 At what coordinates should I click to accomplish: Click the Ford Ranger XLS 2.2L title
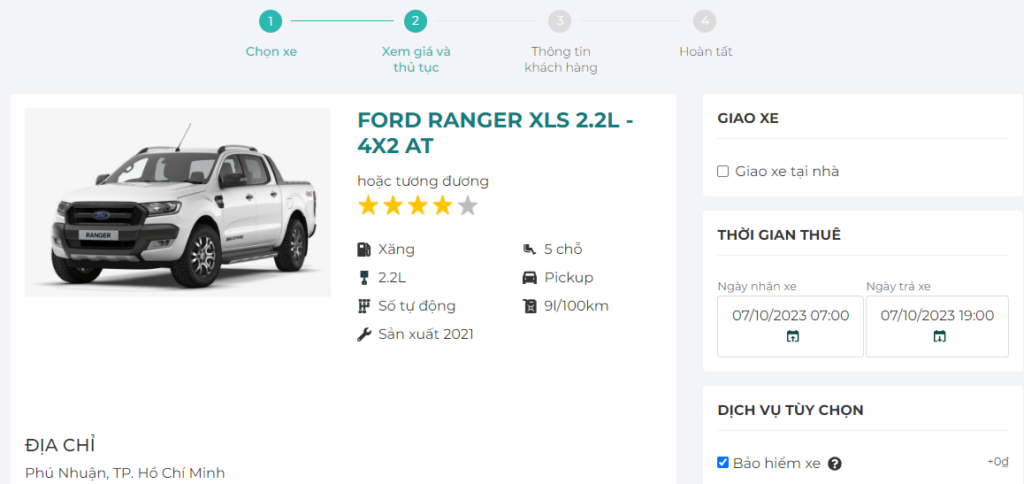click(495, 133)
